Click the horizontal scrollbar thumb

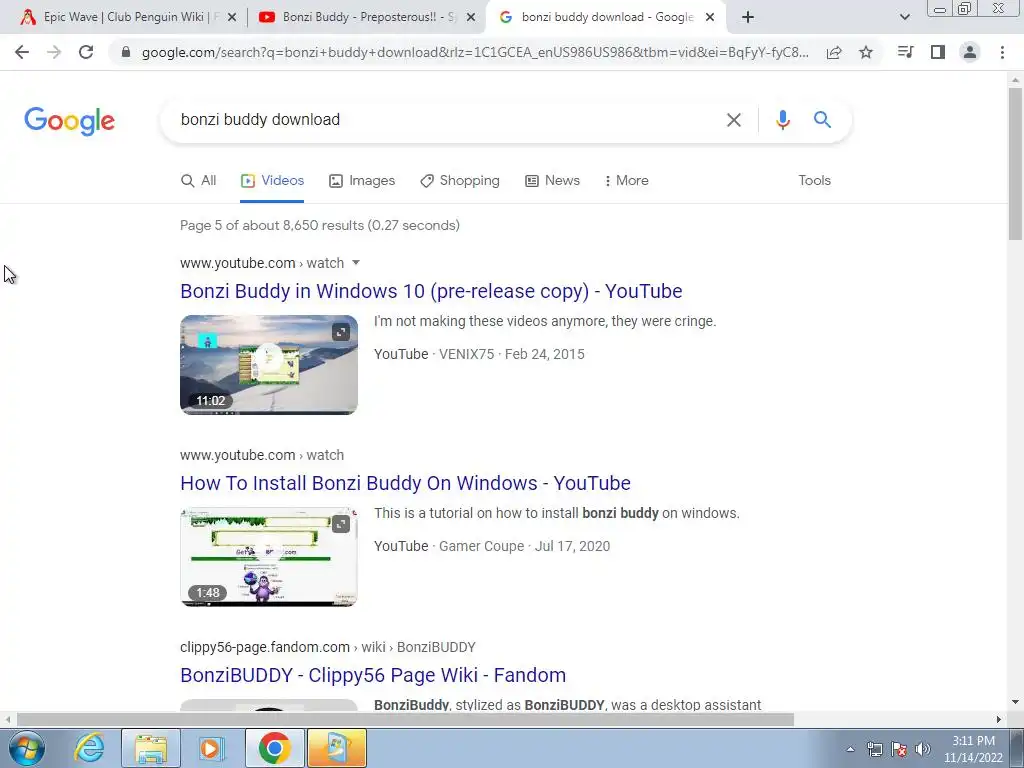(x=405, y=720)
